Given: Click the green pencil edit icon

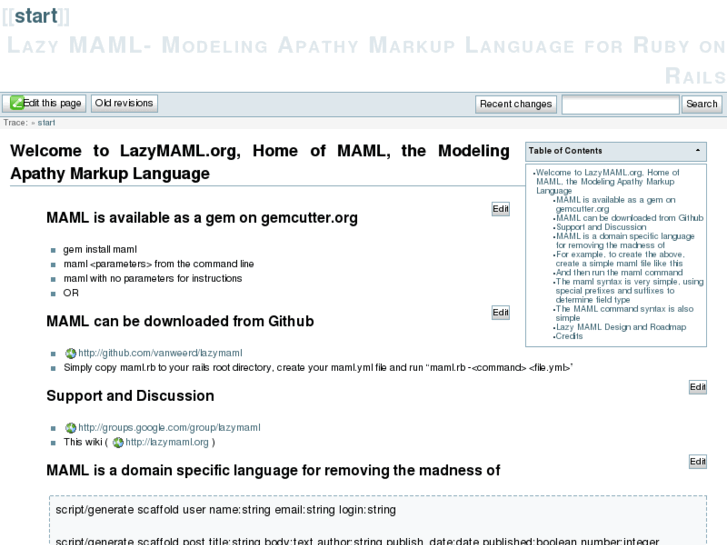Looking at the screenshot, I should [x=17, y=103].
